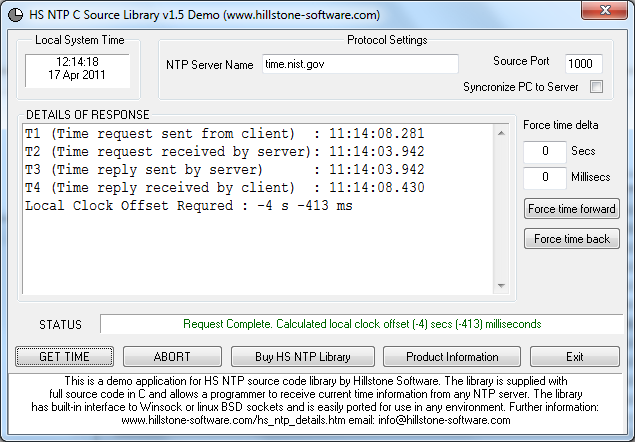Open Buy HS NTP Library

pyautogui.click(x=303, y=357)
